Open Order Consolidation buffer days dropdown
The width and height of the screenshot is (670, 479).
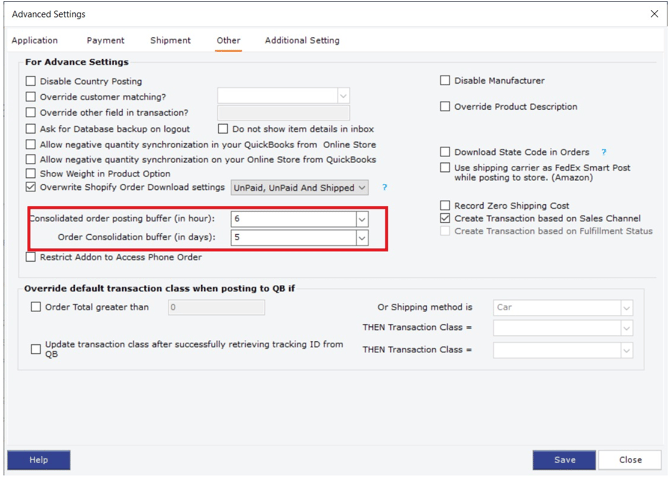(x=361, y=238)
